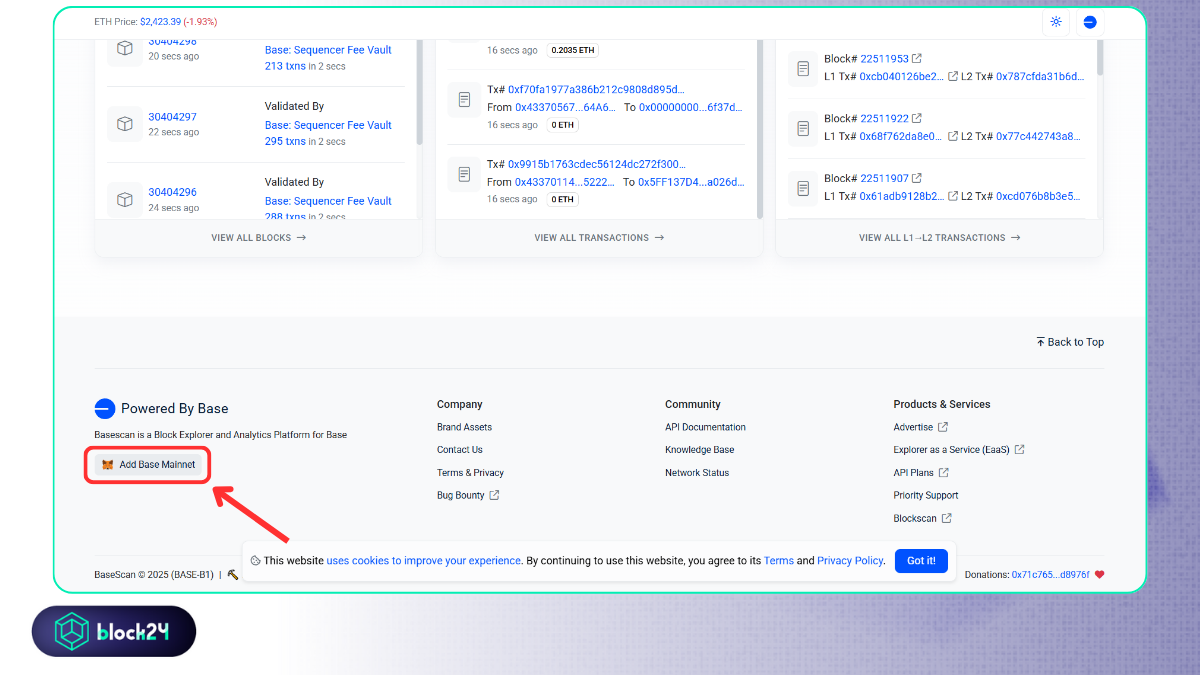
Task: Click the Latest Transactions panel scrollbar
Action: [760, 130]
